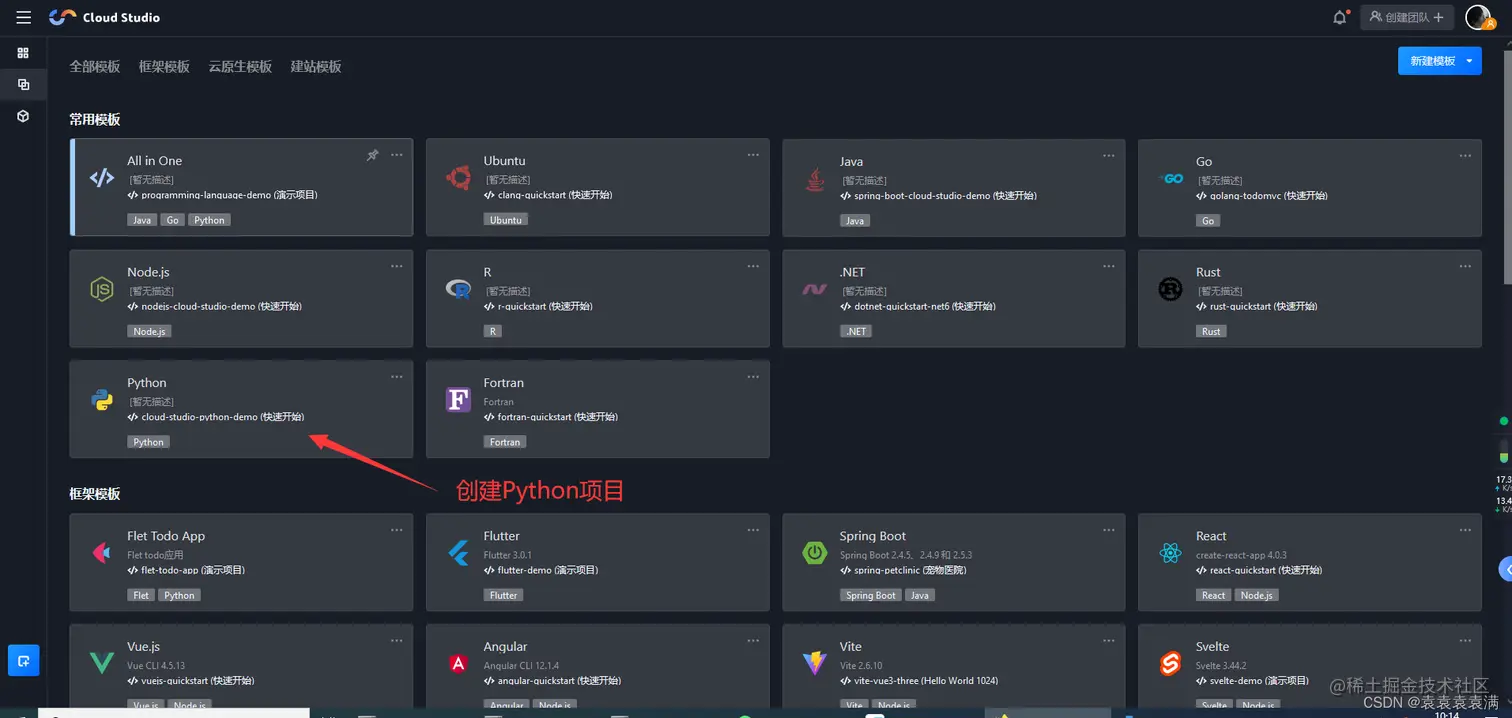Click the Python tag on Python card
Viewport: 1512px width, 718px height.
tap(148, 442)
